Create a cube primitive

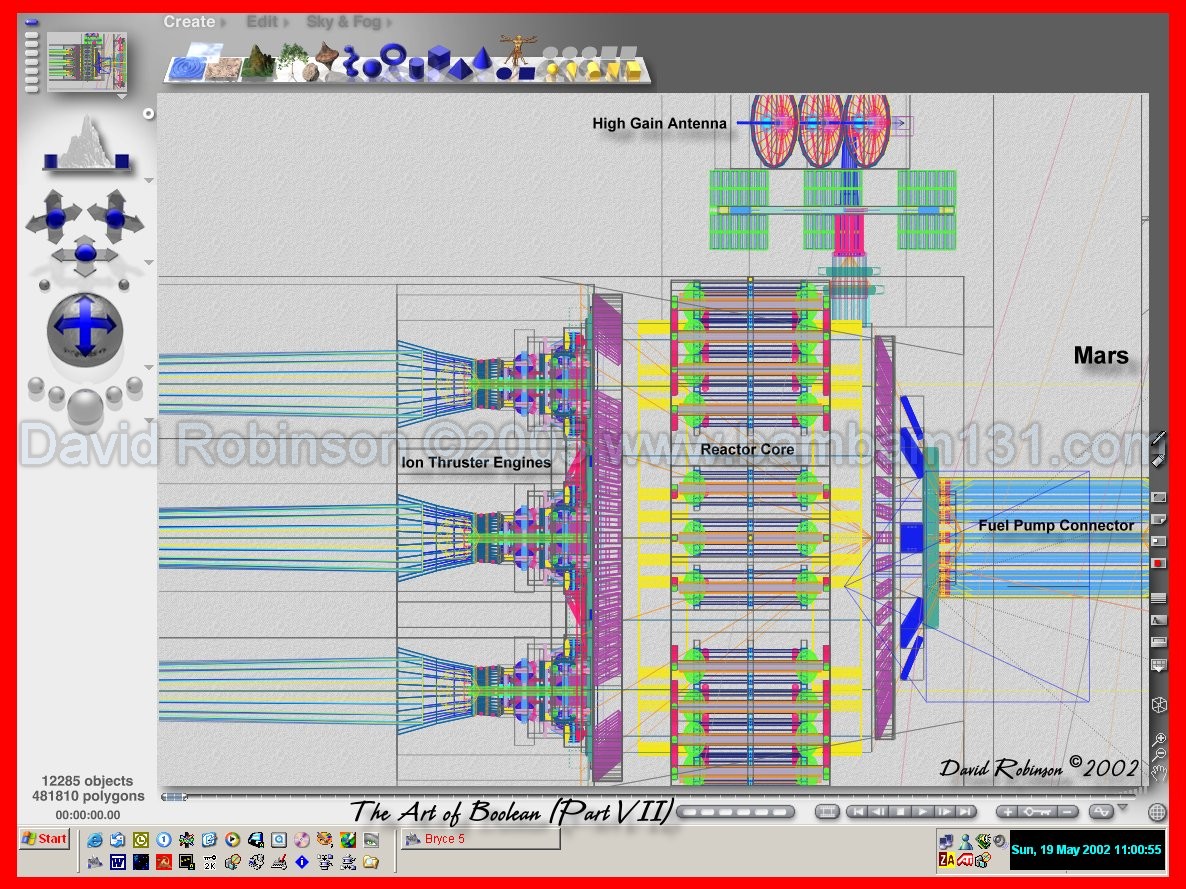point(439,58)
